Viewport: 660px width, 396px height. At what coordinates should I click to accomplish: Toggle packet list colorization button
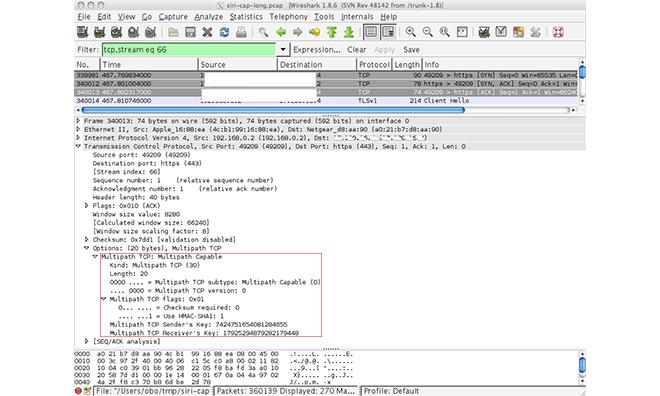371,32
